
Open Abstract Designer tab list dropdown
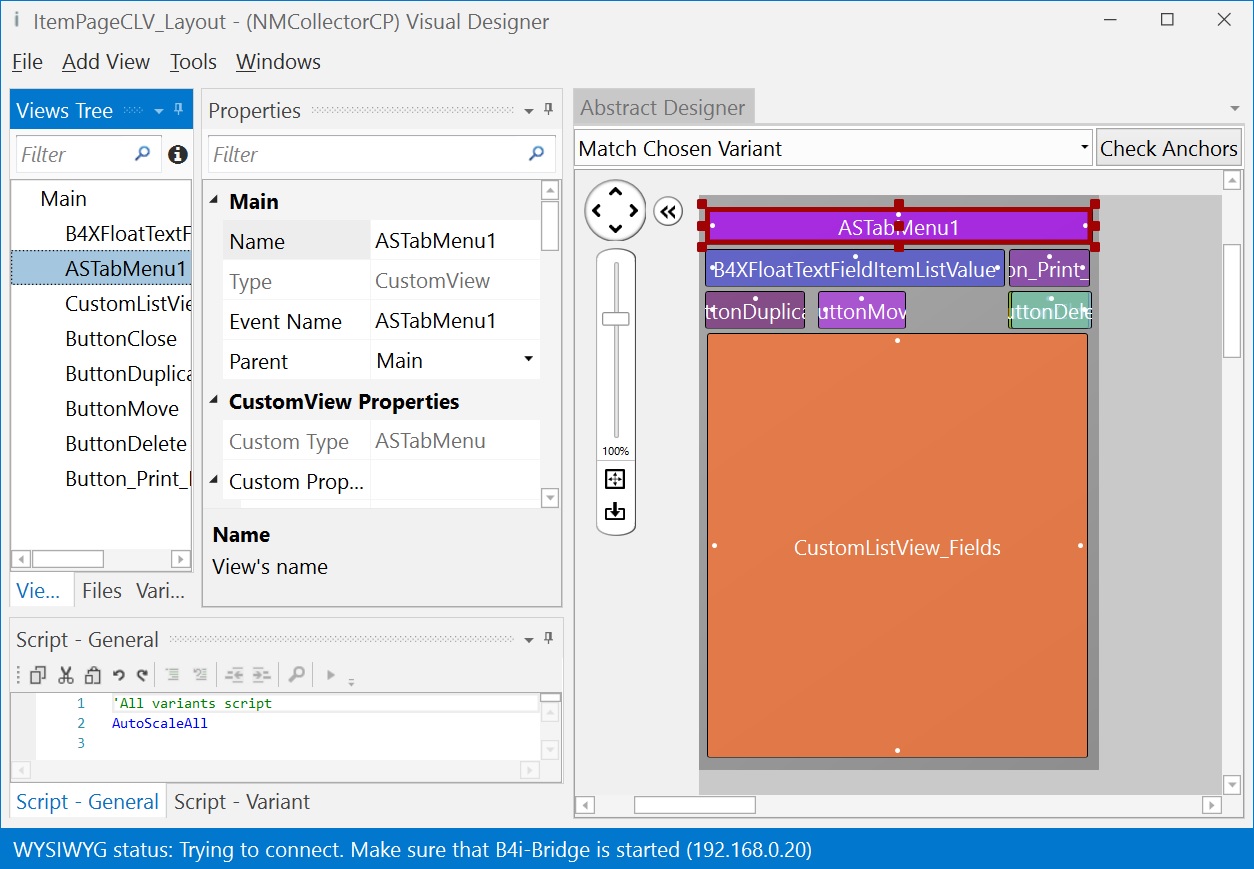(x=1234, y=108)
